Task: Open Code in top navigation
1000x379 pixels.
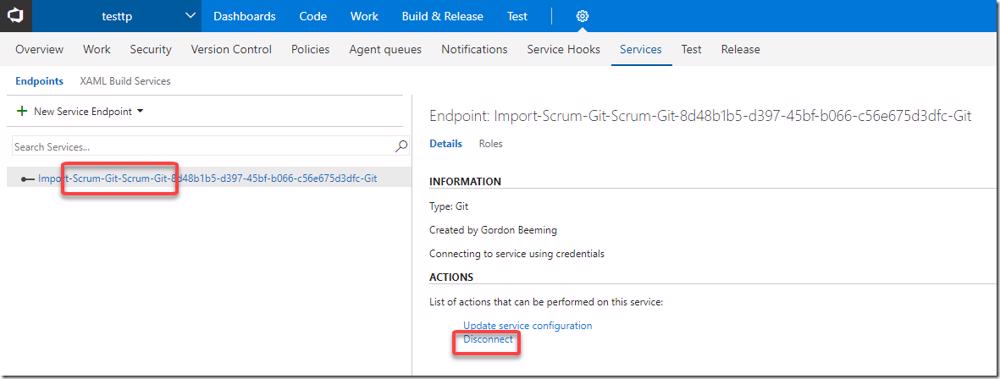Action: [x=313, y=17]
